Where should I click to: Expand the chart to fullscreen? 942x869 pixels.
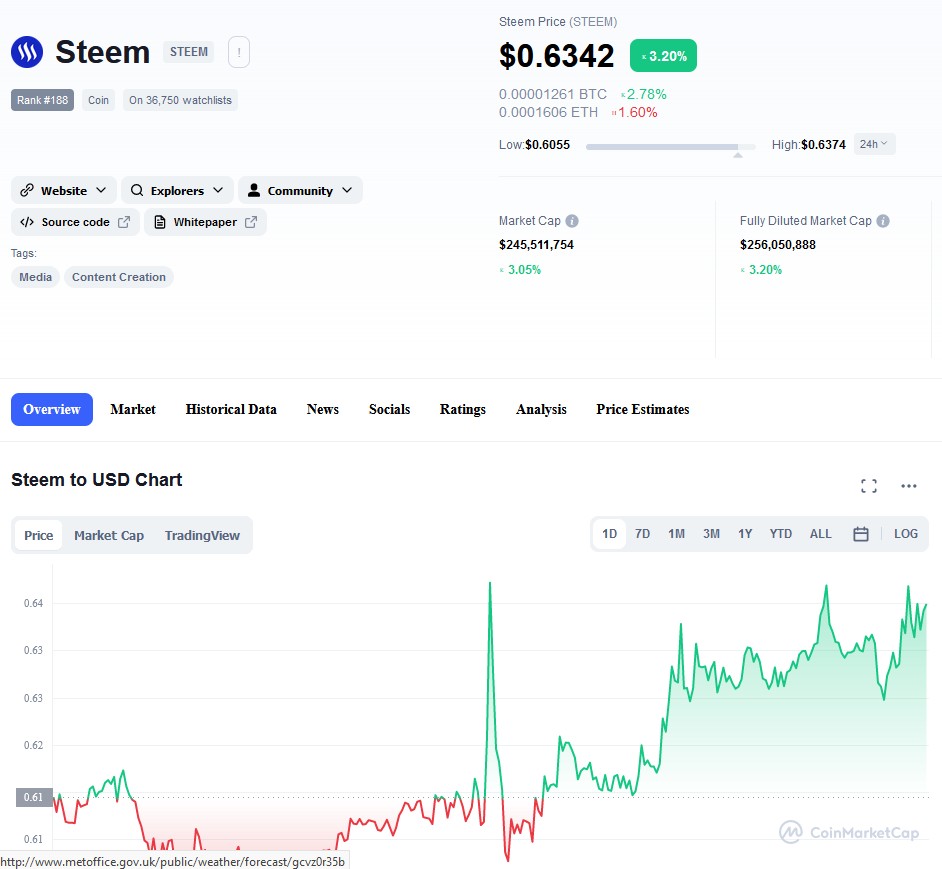[x=869, y=486]
